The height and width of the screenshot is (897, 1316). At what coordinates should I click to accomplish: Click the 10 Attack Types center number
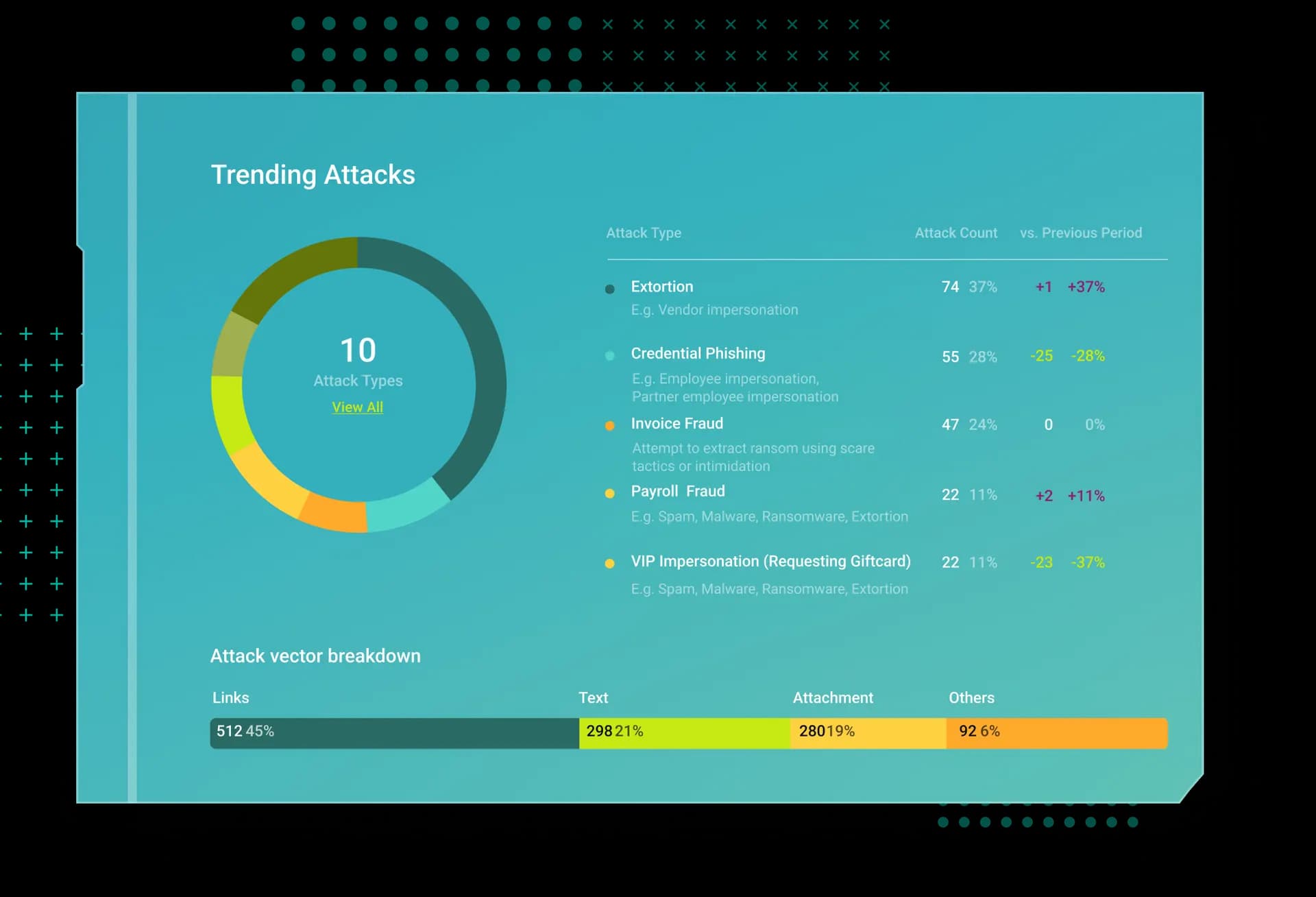(x=358, y=350)
